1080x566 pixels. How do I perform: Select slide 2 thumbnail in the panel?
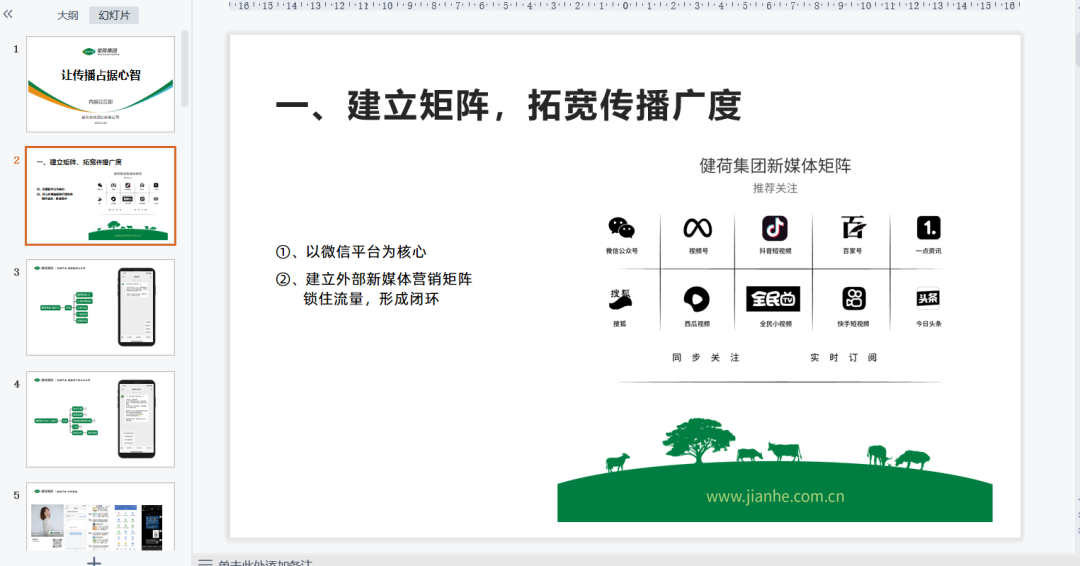pyautogui.click(x=101, y=196)
